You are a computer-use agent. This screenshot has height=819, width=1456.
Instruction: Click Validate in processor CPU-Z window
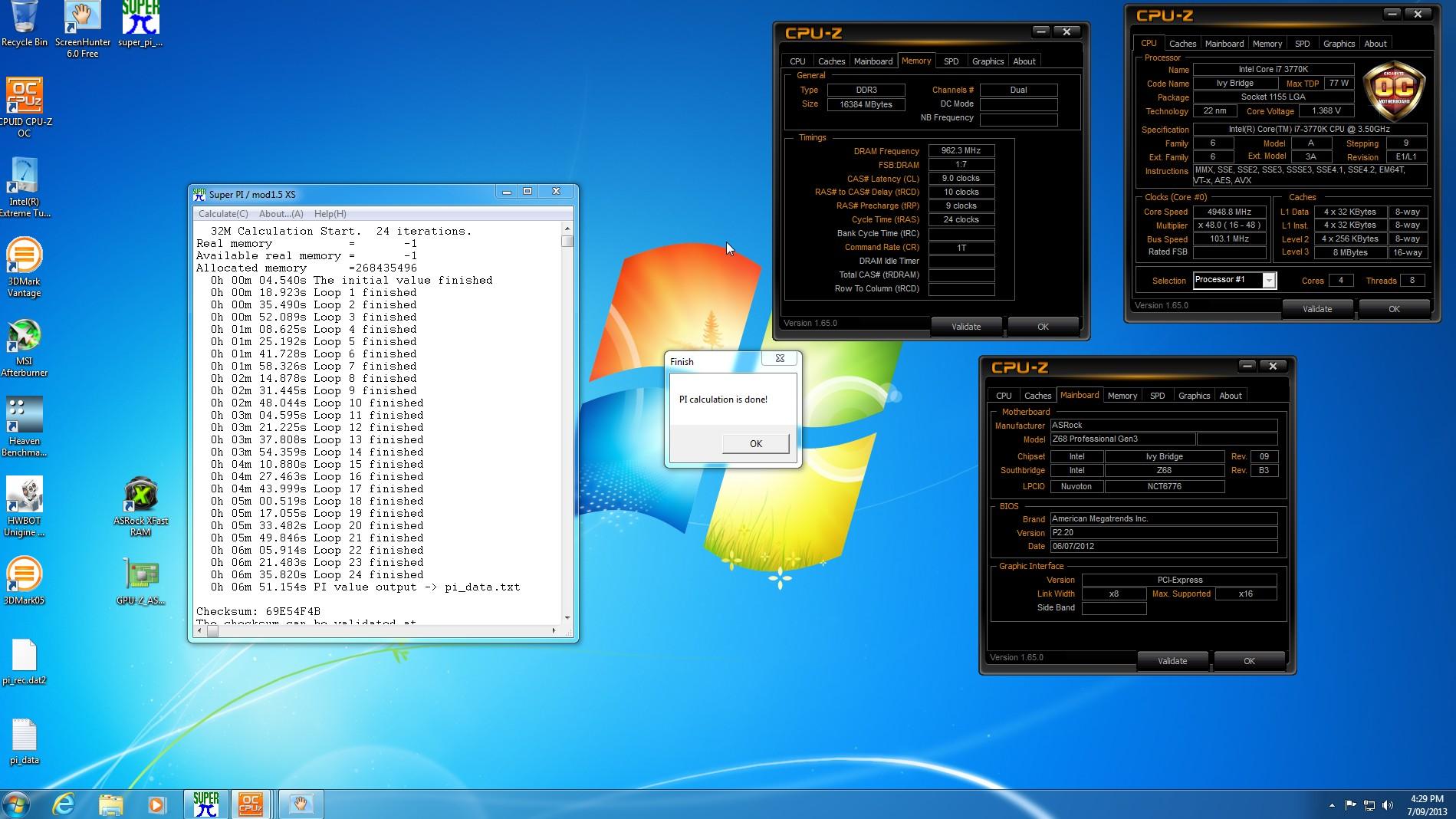[x=1317, y=309]
